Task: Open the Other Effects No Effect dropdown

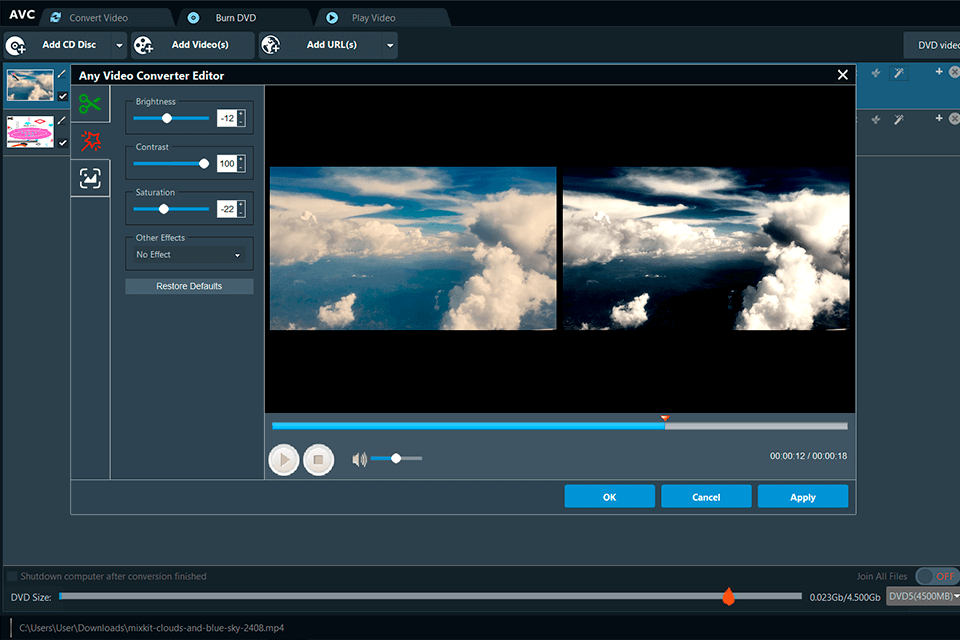Action: pos(188,255)
